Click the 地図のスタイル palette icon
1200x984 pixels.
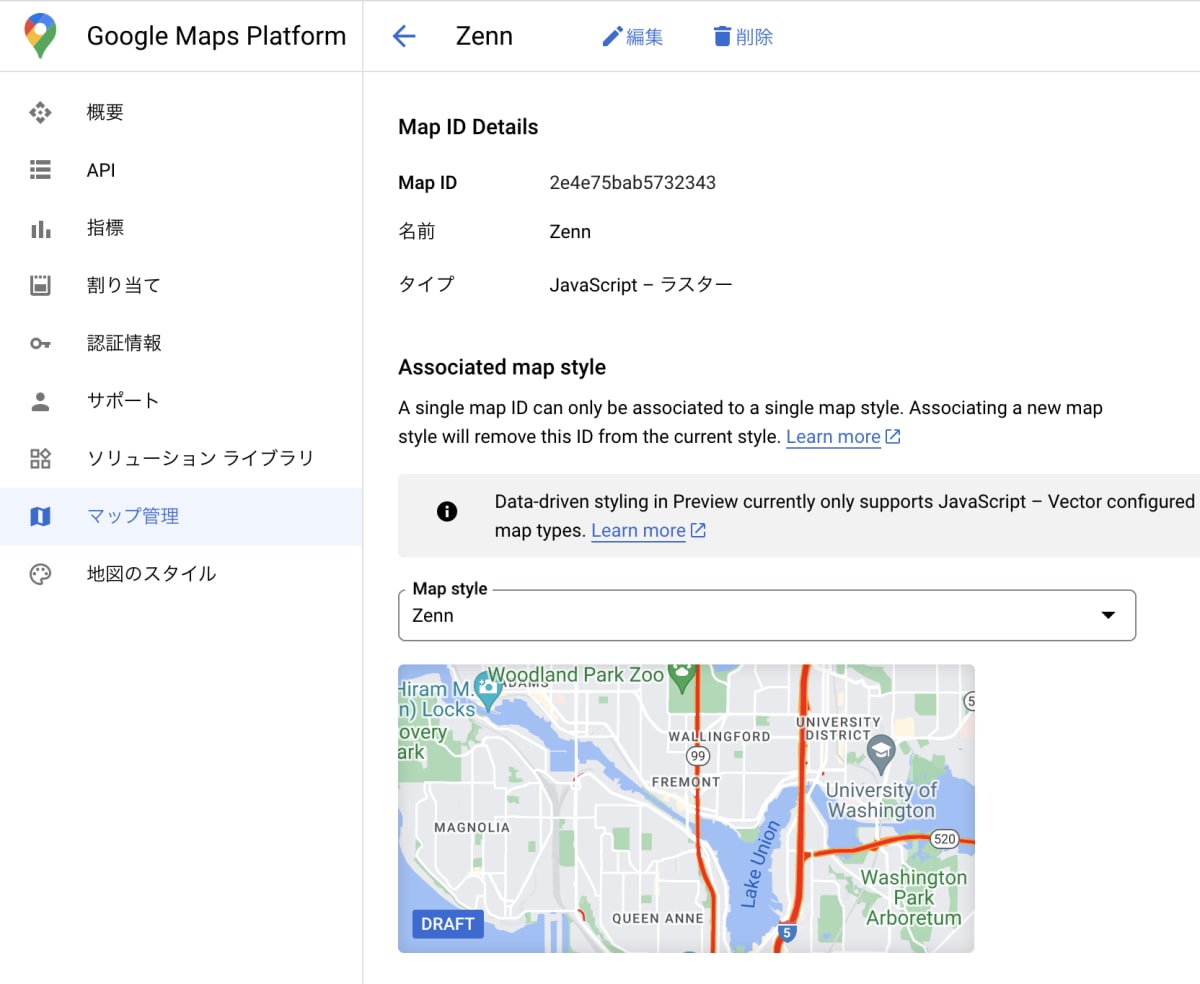(40, 574)
